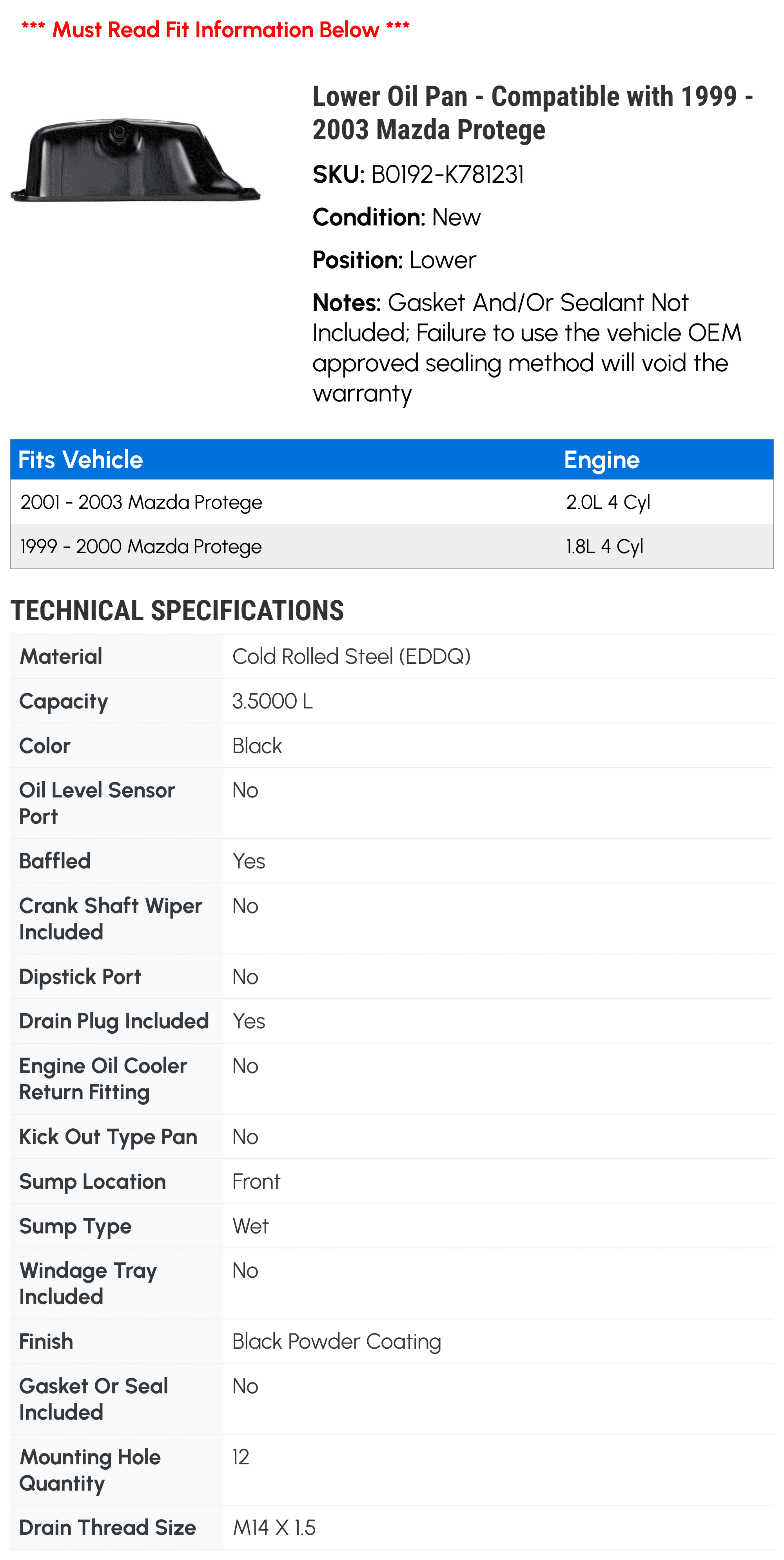Select the 1999 - 2000 Mazda Protege row
The image size is (784, 1560).
tap(392, 546)
